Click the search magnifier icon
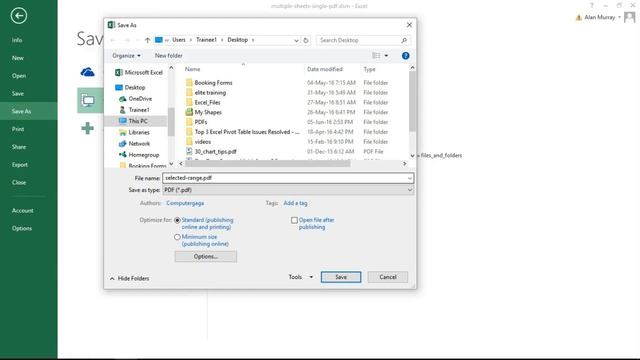 coord(404,40)
